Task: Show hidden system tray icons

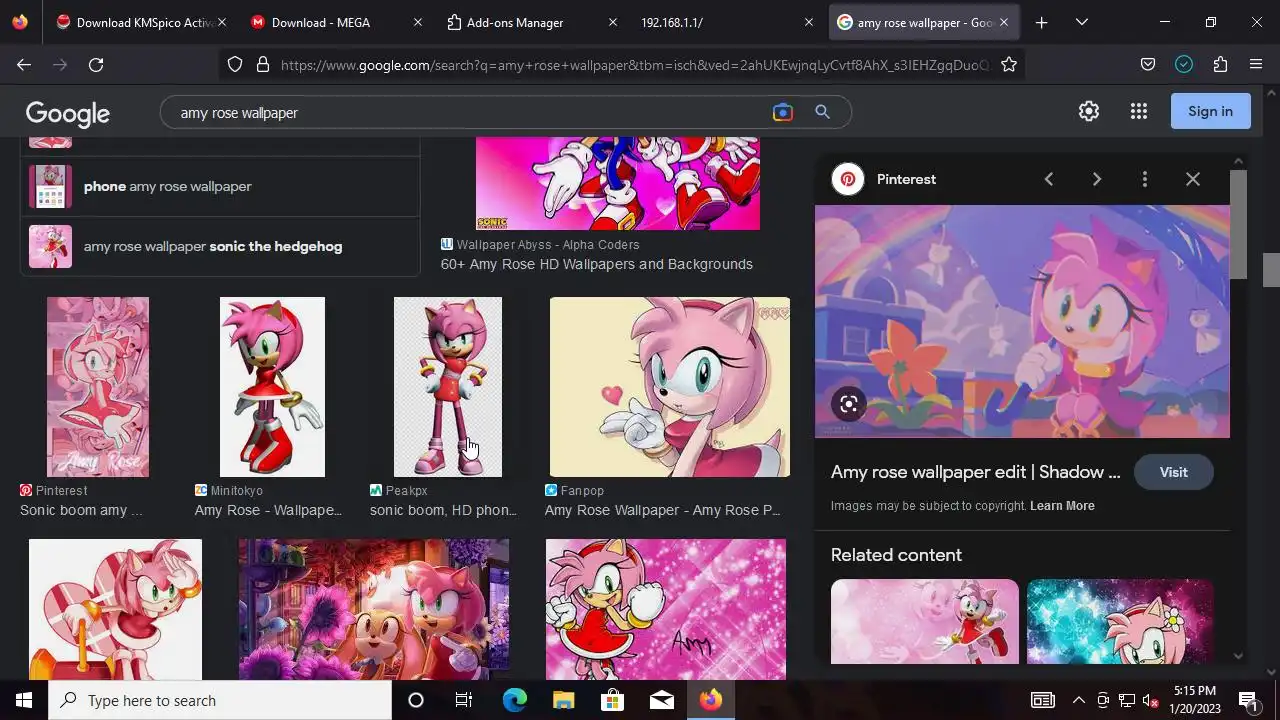Action: [x=1078, y=700]
